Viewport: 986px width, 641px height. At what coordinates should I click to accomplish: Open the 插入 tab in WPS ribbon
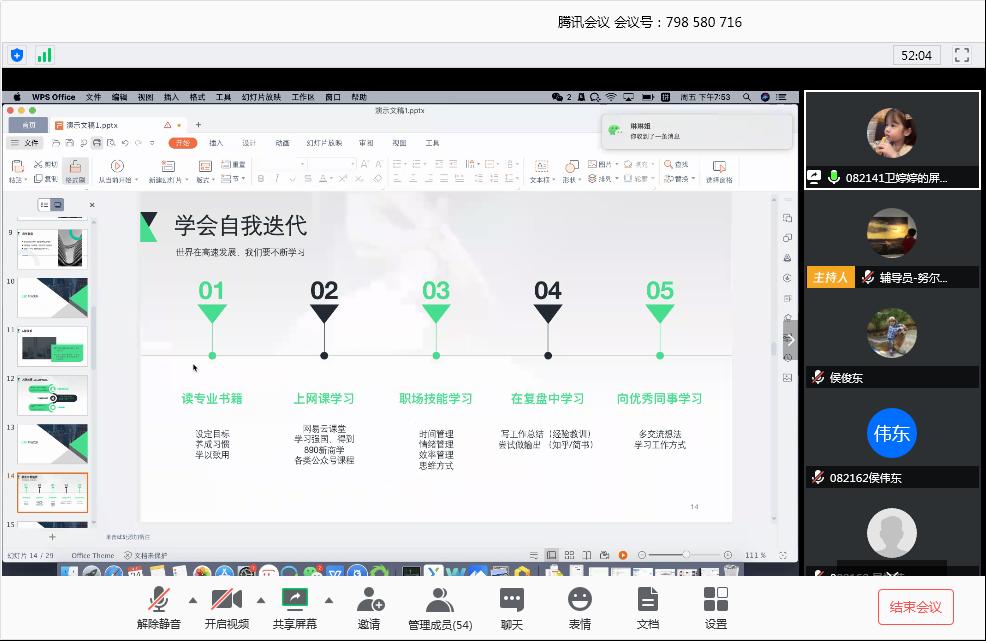(x=216, y=143)
